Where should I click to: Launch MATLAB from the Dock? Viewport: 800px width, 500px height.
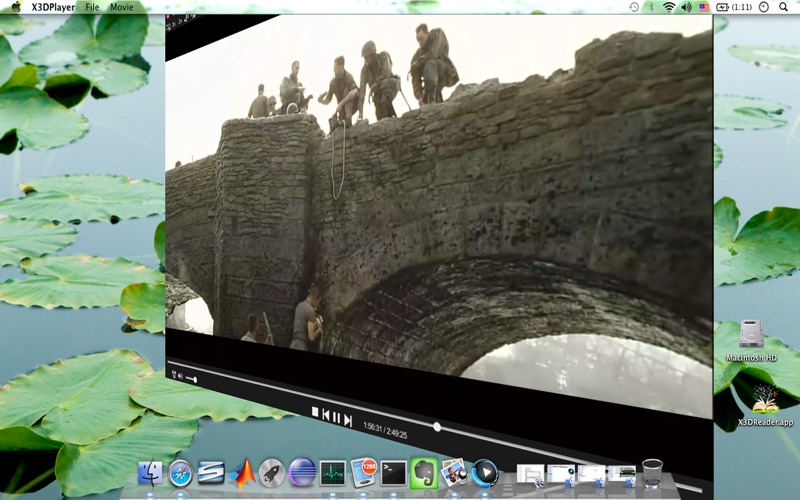click(x=242, y=473)
